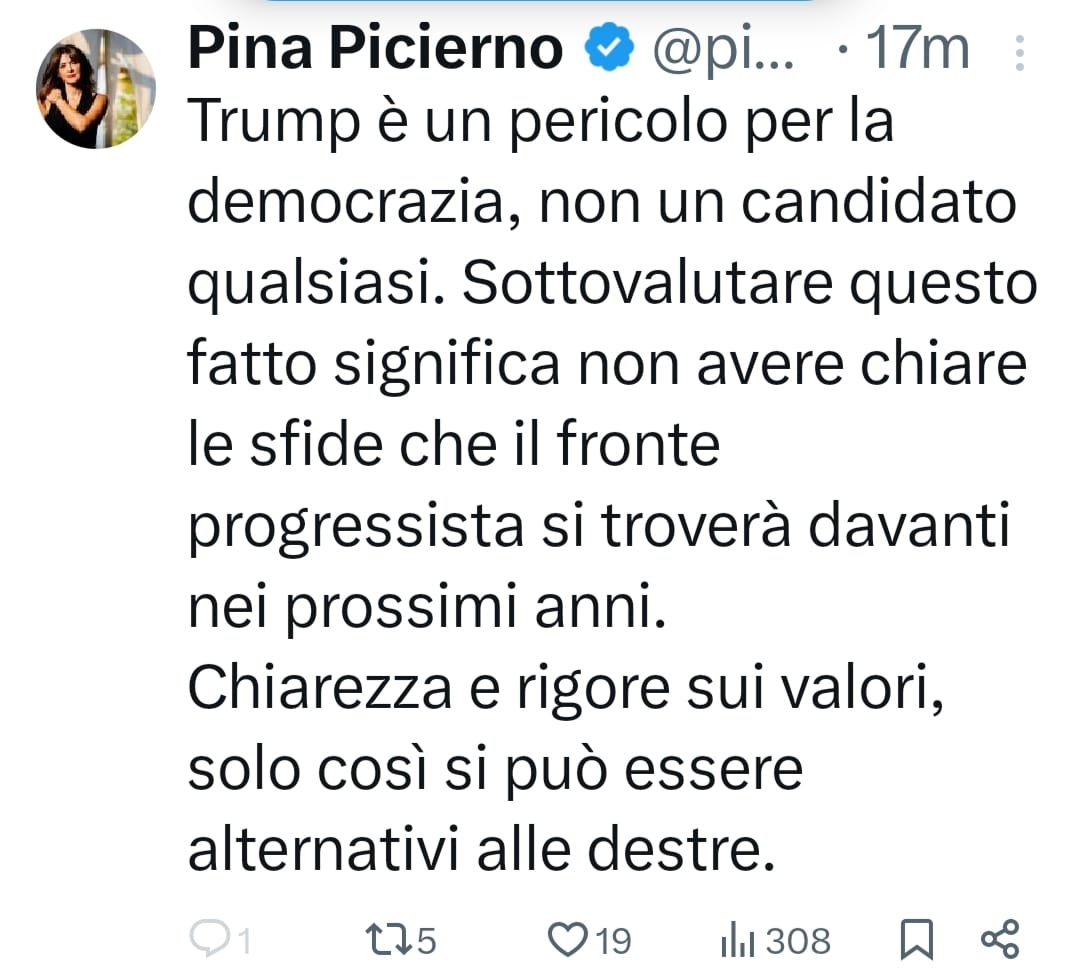This screenshot has width=1080, height=976.
Task: Open Pina Picierno's profile picture
Action: click(x=96, y=89)
